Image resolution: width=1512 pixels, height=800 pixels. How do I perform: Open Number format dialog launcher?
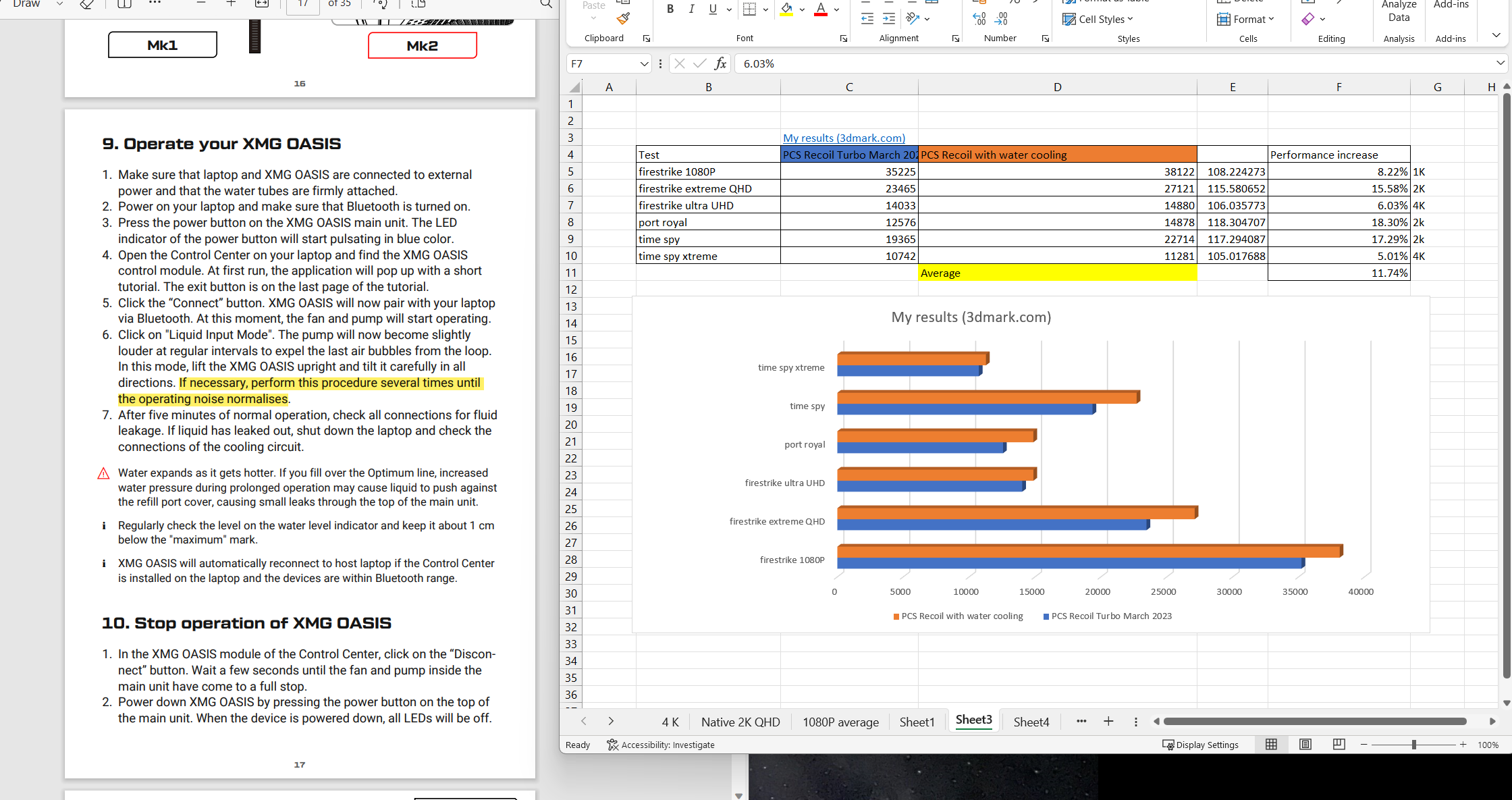click(x=1046, y=38)
